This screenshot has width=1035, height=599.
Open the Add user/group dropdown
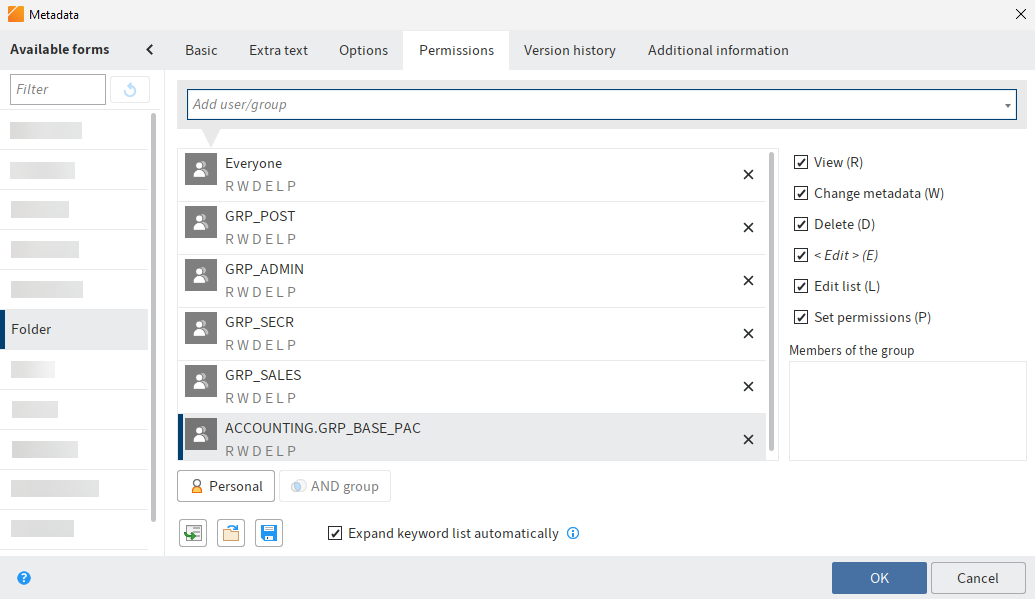click(x=1005, y=104)
